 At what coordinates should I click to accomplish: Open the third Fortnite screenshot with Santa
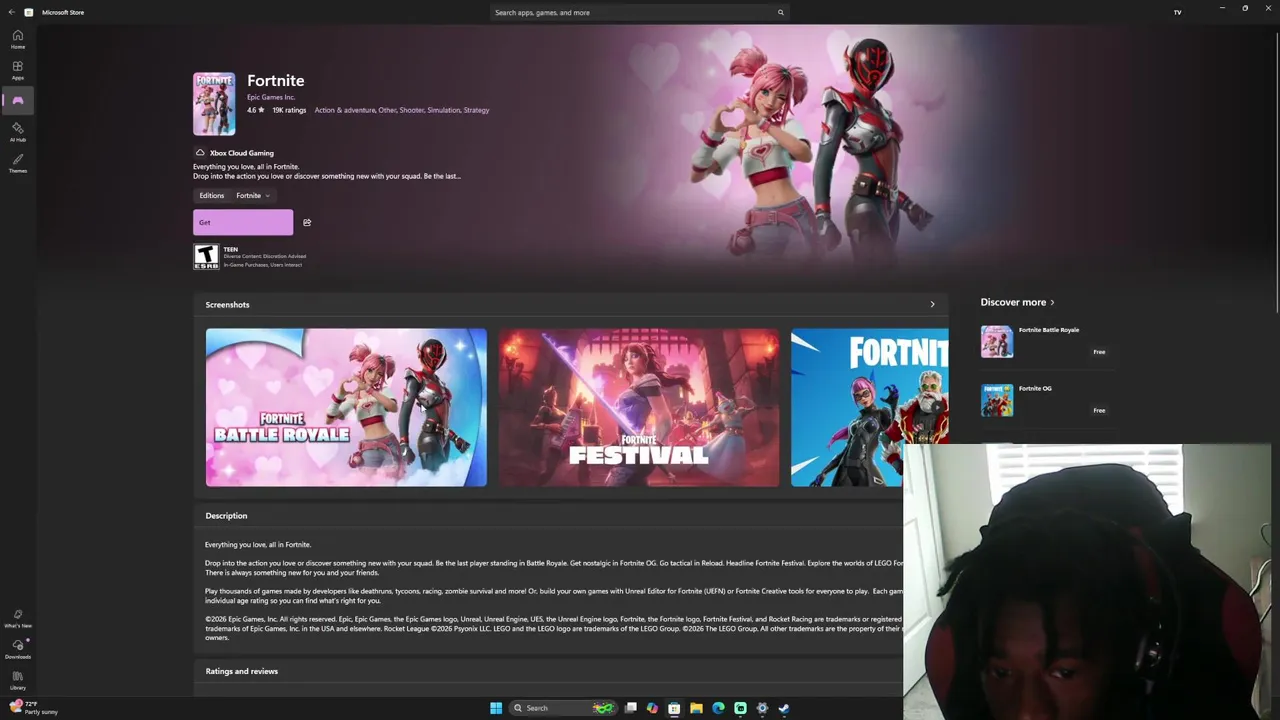click(x=869, y=407)
